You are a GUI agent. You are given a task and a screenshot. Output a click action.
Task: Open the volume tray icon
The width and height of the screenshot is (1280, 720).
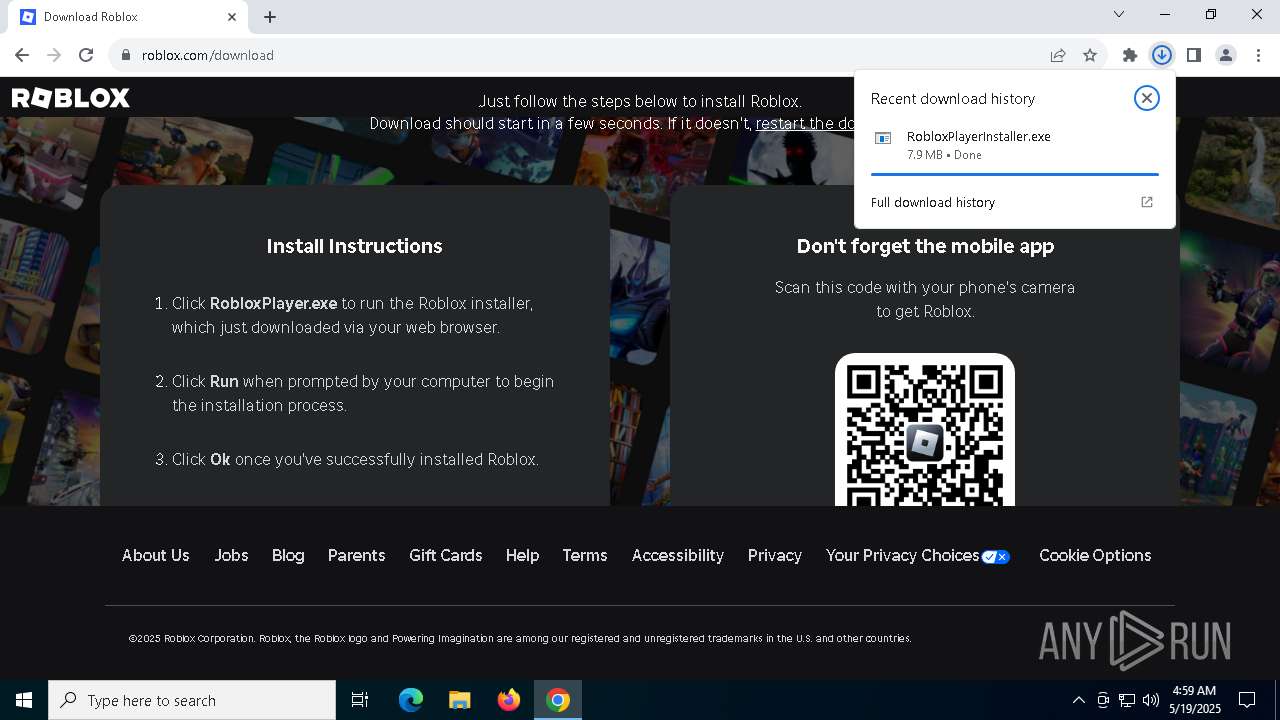point(1151,700)
